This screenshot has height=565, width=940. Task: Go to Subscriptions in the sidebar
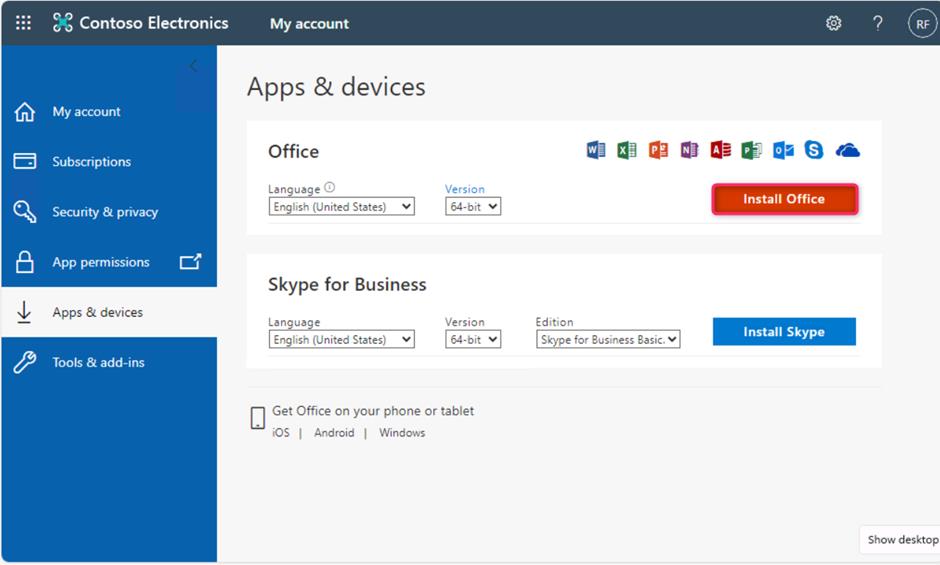pos(91,162)
